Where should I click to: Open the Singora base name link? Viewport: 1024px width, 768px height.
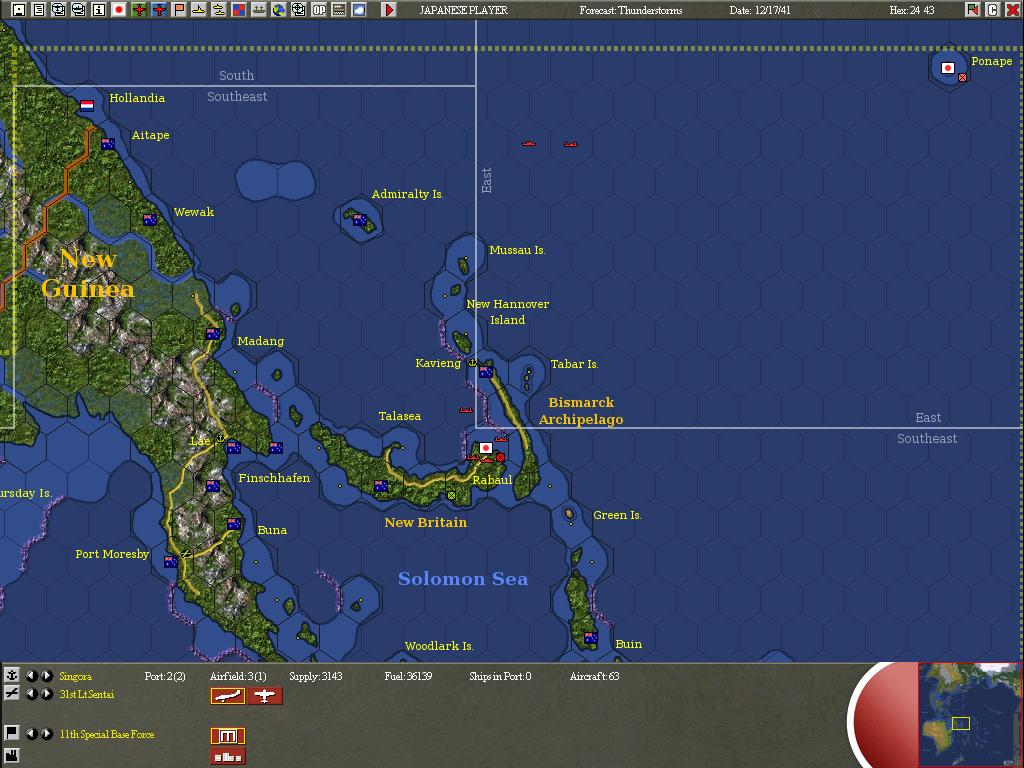pyautogui.click(x=75, y=676)
